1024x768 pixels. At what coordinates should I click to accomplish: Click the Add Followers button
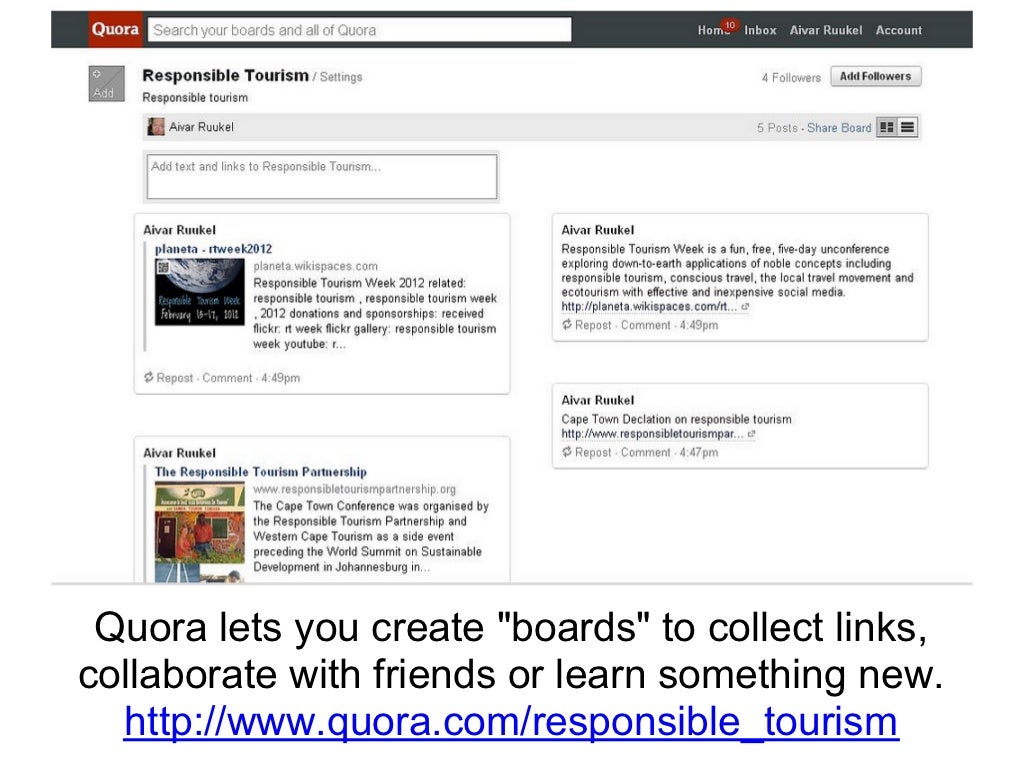876,76
